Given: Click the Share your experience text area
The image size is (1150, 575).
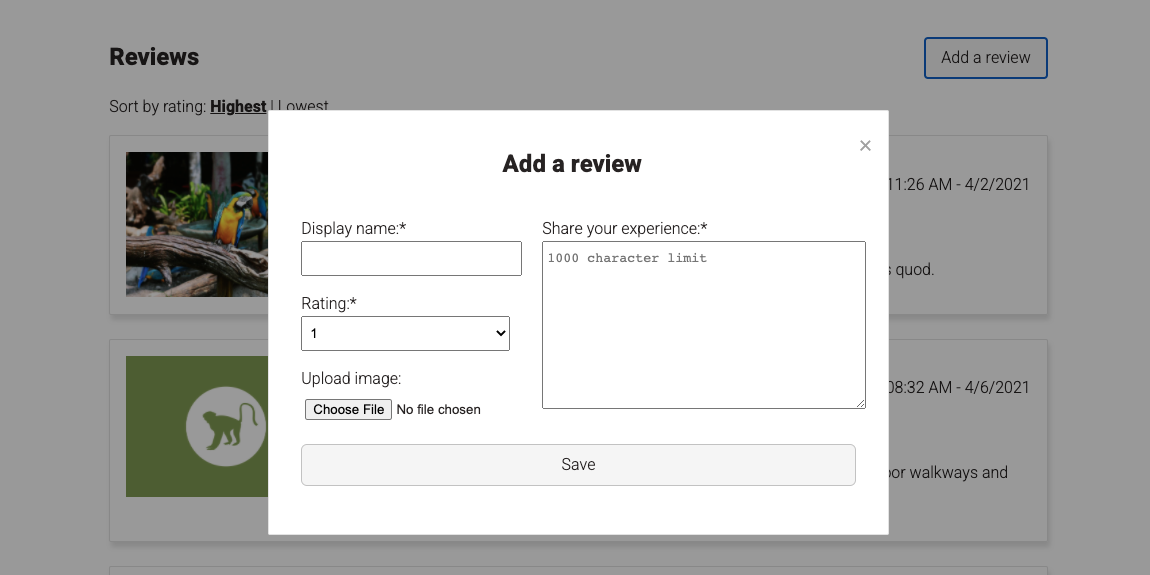Looking at the screenshot, I should pyautogui.click(x=703, y=325).
